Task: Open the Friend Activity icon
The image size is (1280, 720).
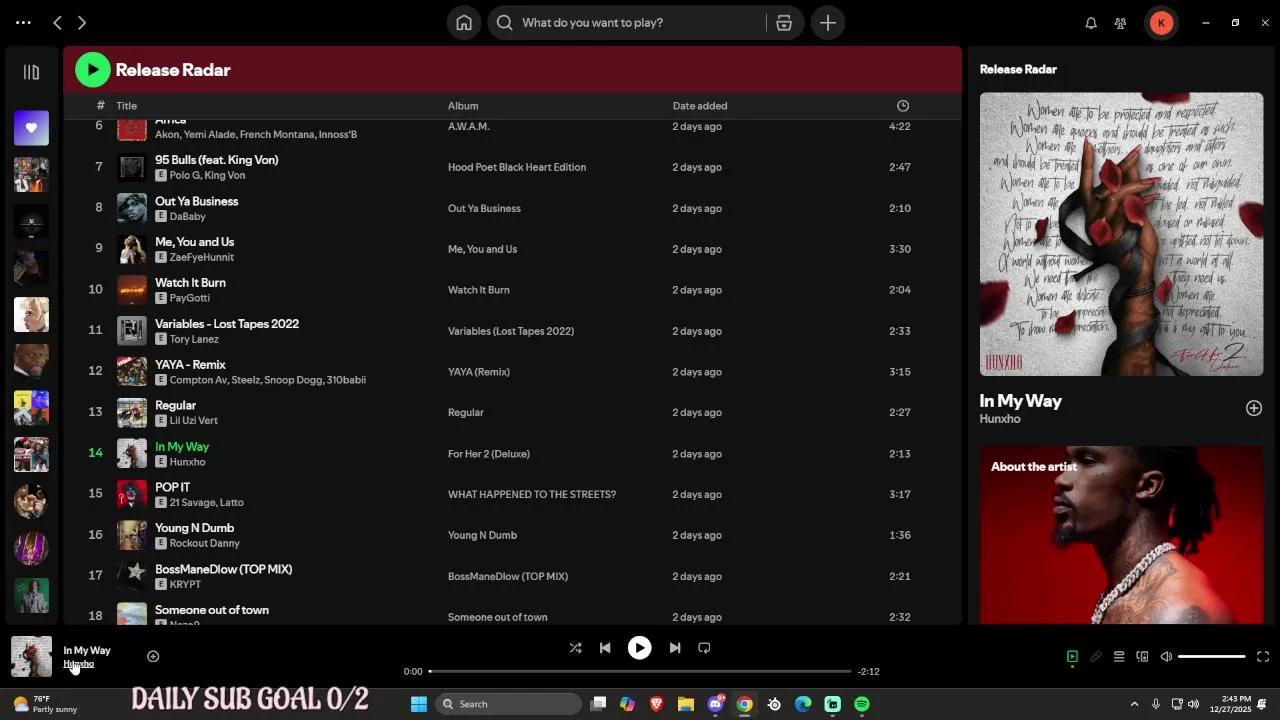Action: 1121,23
